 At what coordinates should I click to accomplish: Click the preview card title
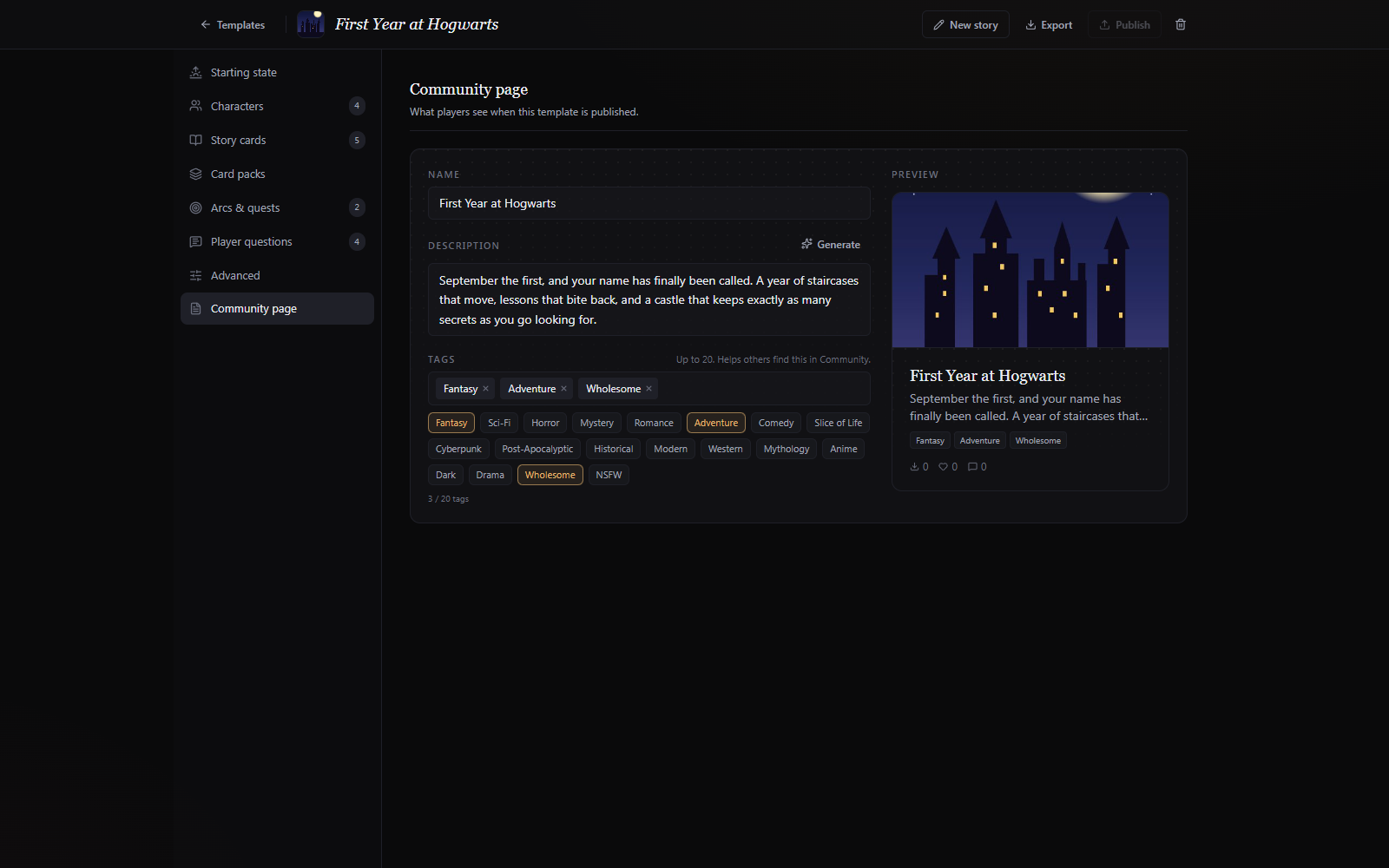(x=987, y=376)
